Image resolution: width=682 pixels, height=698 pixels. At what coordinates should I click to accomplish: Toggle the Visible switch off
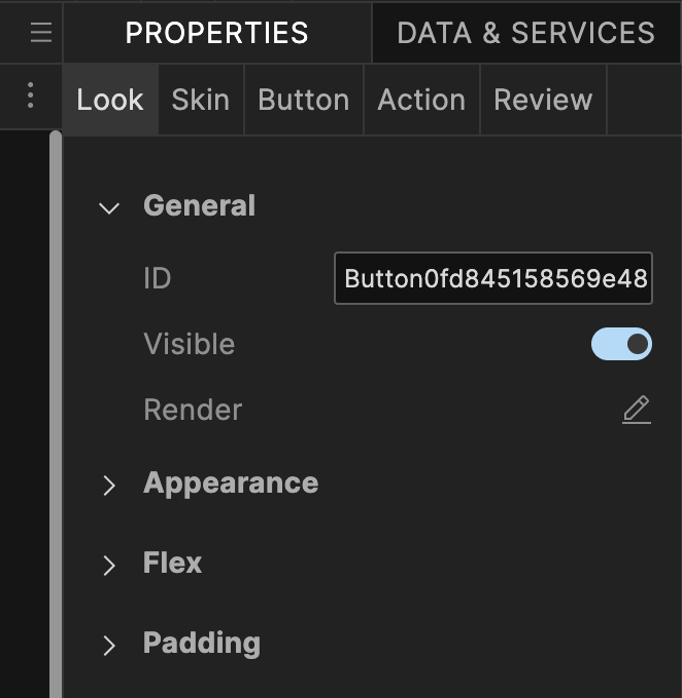pos(621,344)
